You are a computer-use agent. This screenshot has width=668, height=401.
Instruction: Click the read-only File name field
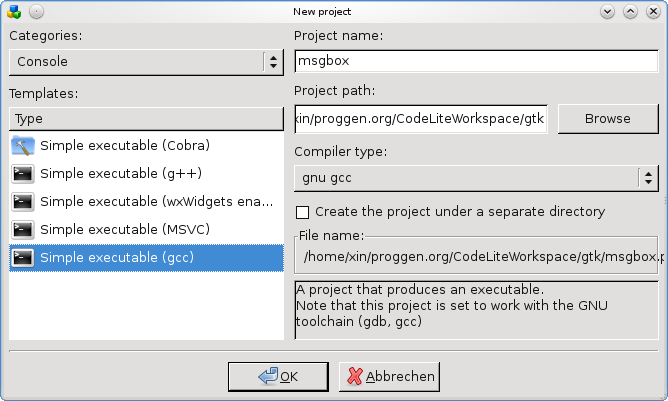tap(476, 258)
